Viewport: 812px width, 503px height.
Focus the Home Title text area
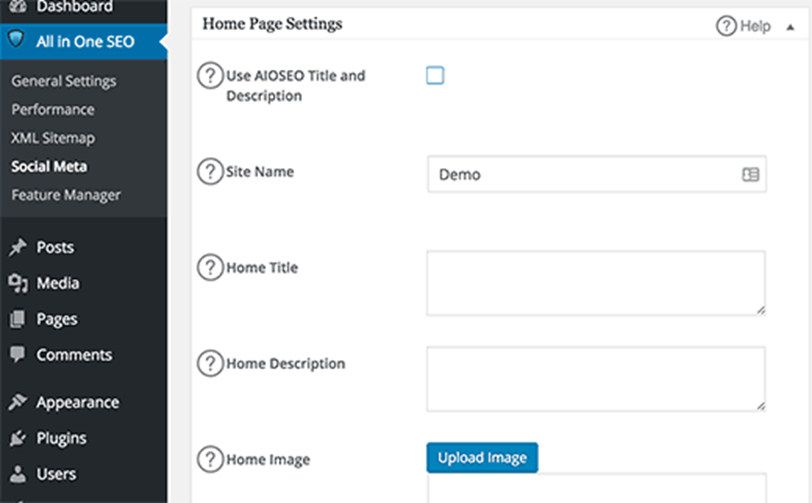(596, 283)
